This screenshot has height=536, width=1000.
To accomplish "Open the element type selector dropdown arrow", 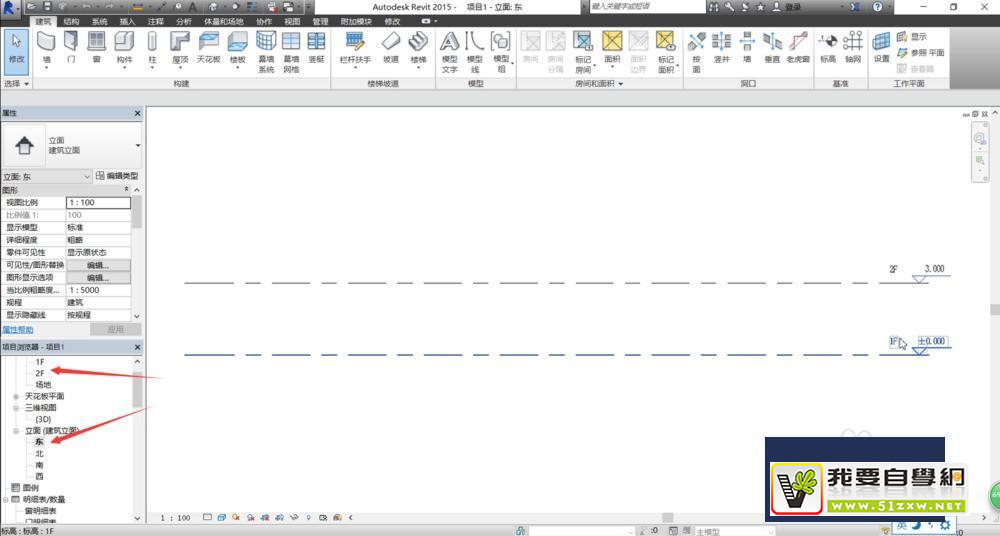I will (x=138, y=145).
